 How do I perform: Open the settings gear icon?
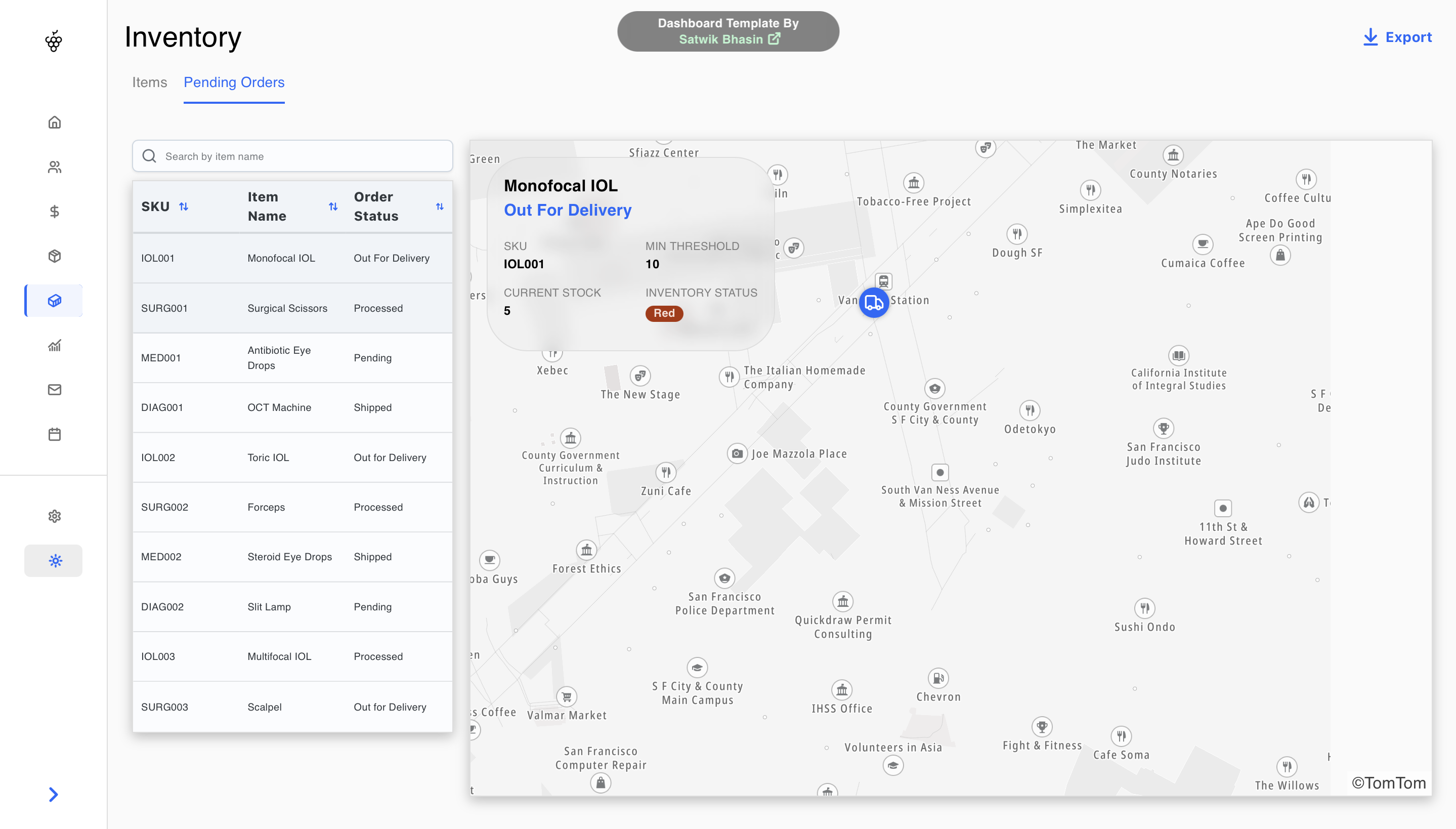tap(54, 516)
